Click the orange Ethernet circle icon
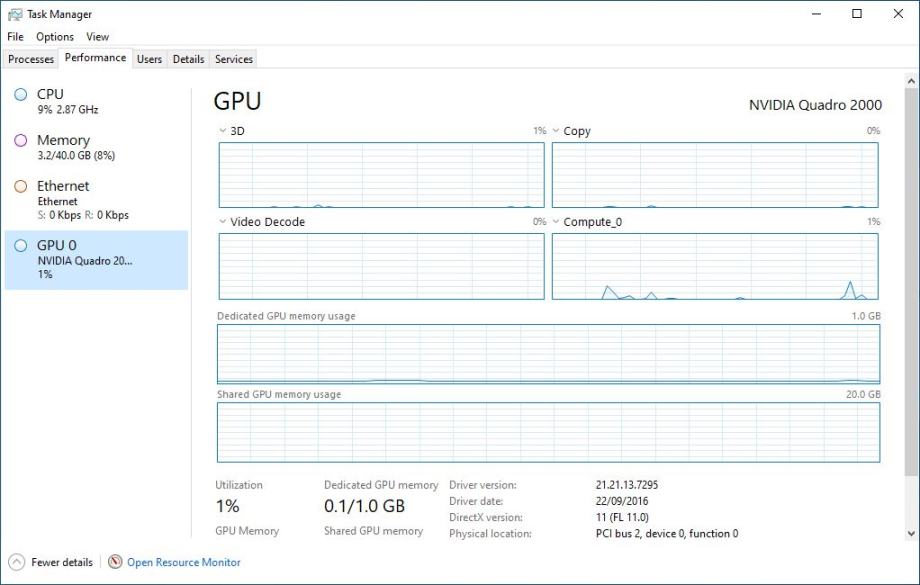The image size is (920, 585). coord(20,187)
